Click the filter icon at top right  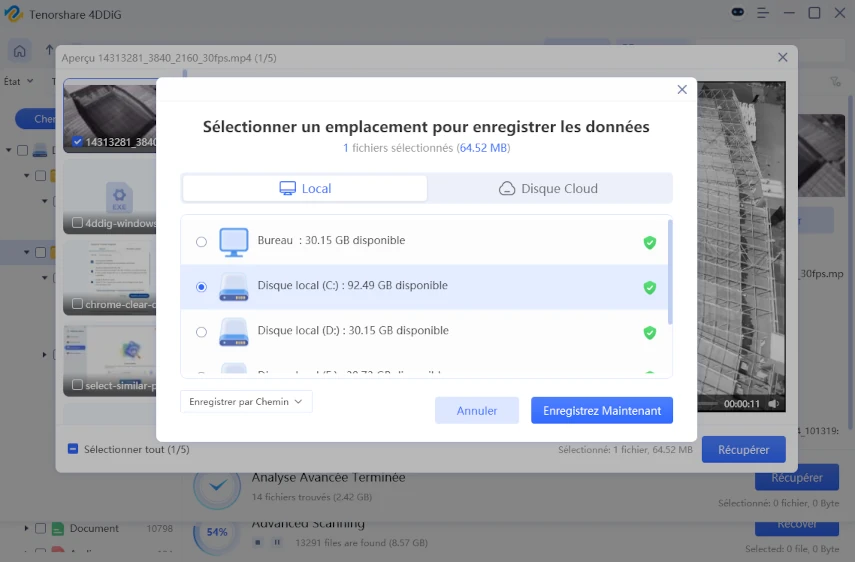tap(835, 82)
